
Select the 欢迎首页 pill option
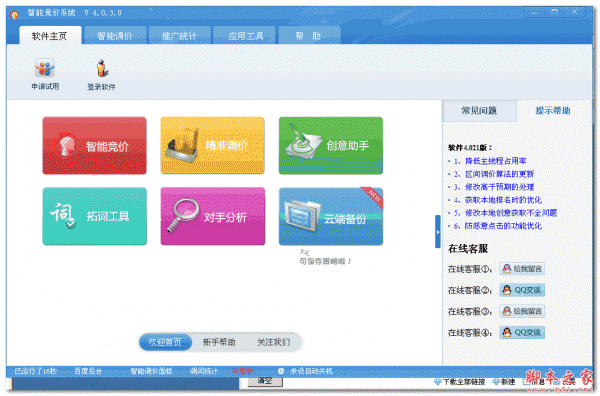[x=165, y=342]
